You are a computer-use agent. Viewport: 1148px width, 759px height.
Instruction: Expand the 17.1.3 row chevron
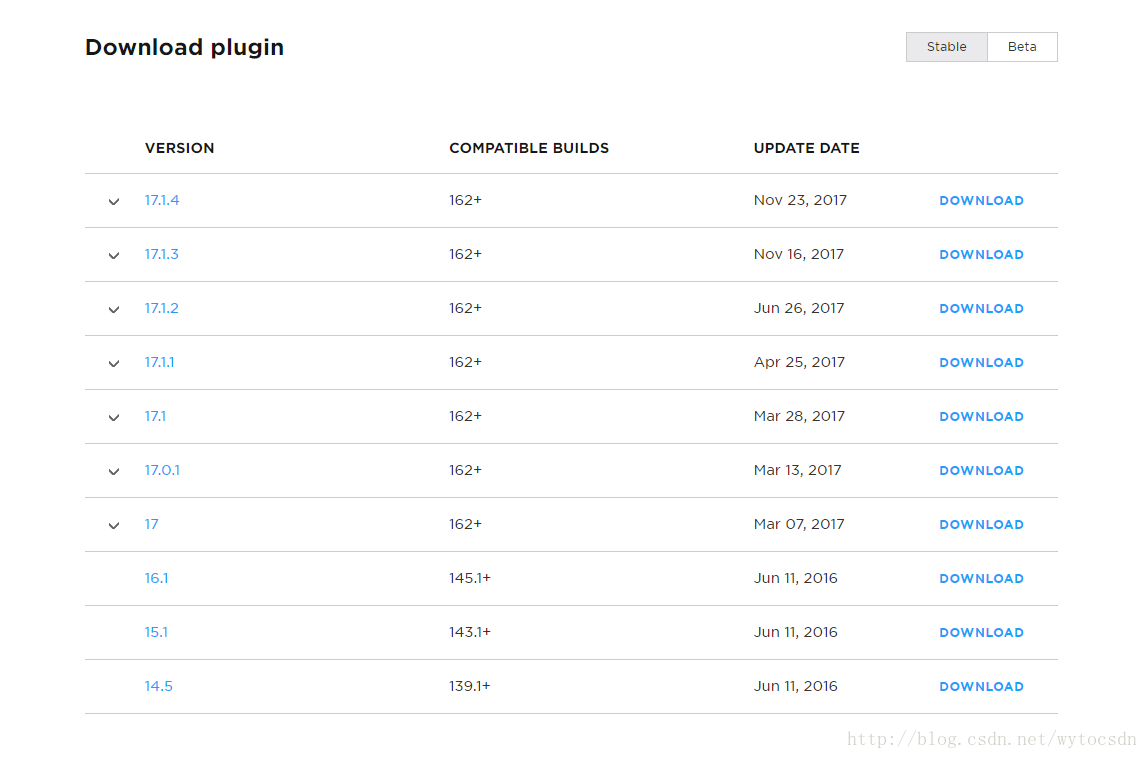(113, 255)
